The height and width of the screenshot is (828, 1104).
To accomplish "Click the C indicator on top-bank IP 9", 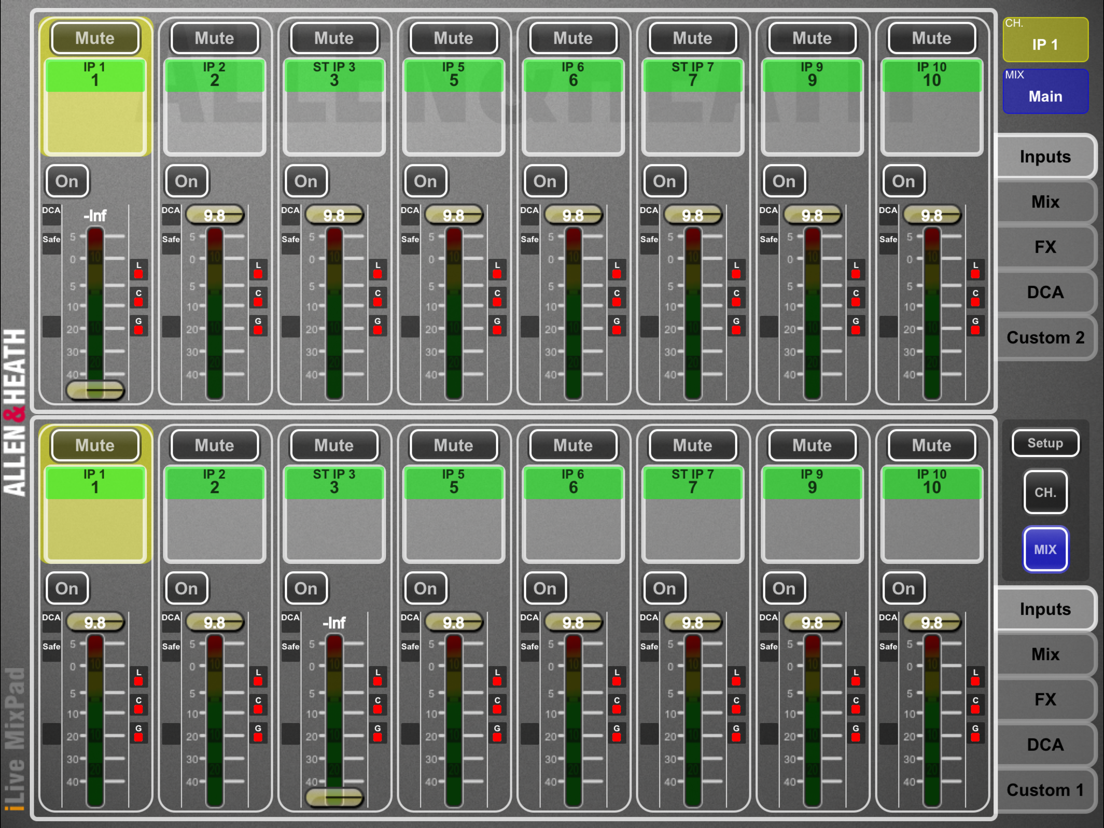I will click(x=855, y=297).
